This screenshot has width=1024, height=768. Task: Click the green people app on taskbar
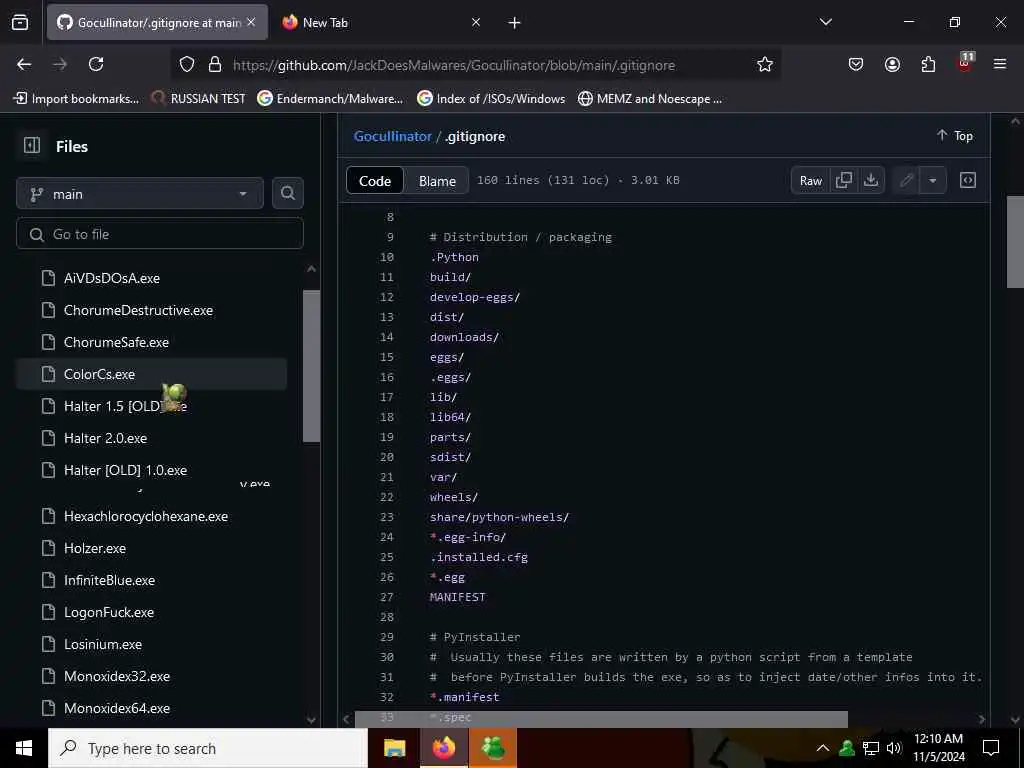tap(493, 748)
